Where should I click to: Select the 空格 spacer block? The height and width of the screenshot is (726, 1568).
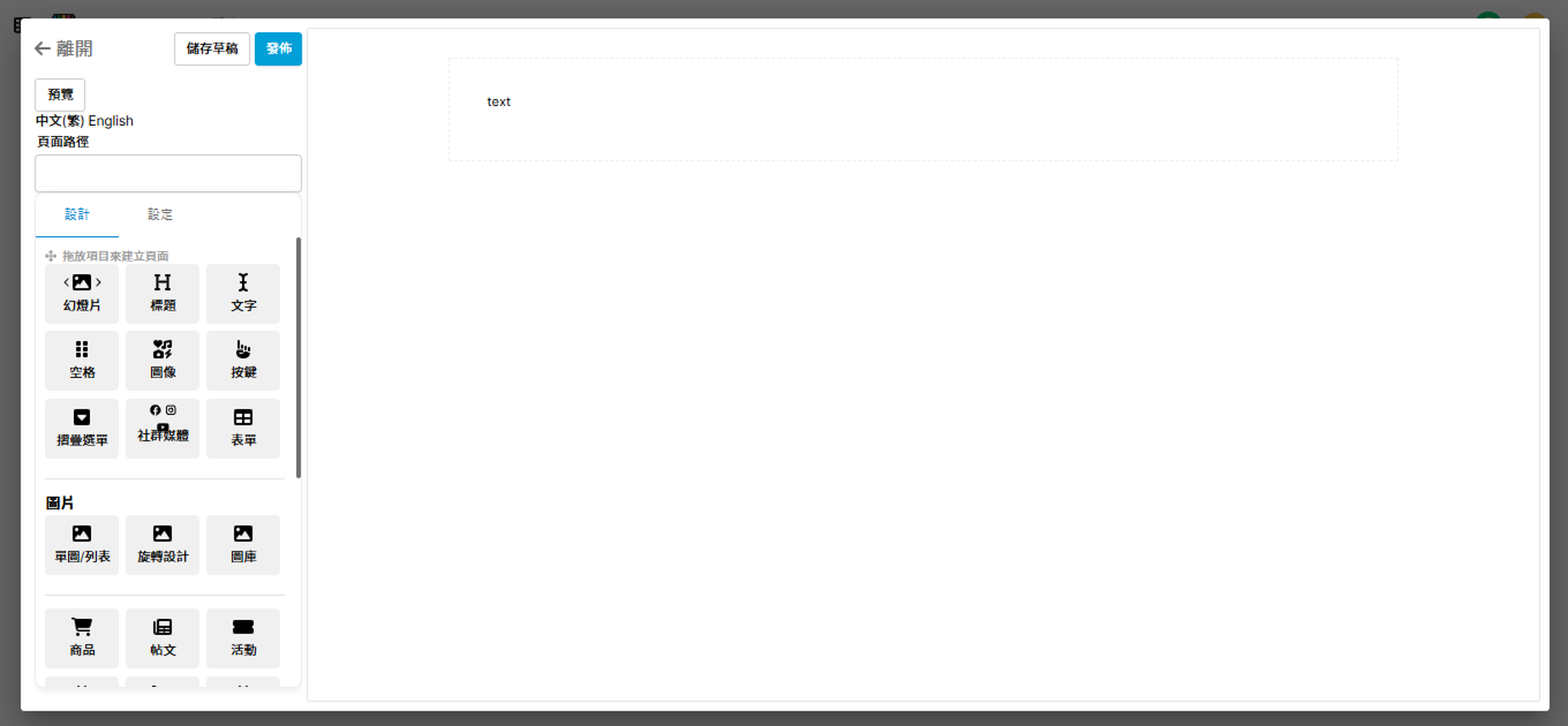[x=82, y=360]
